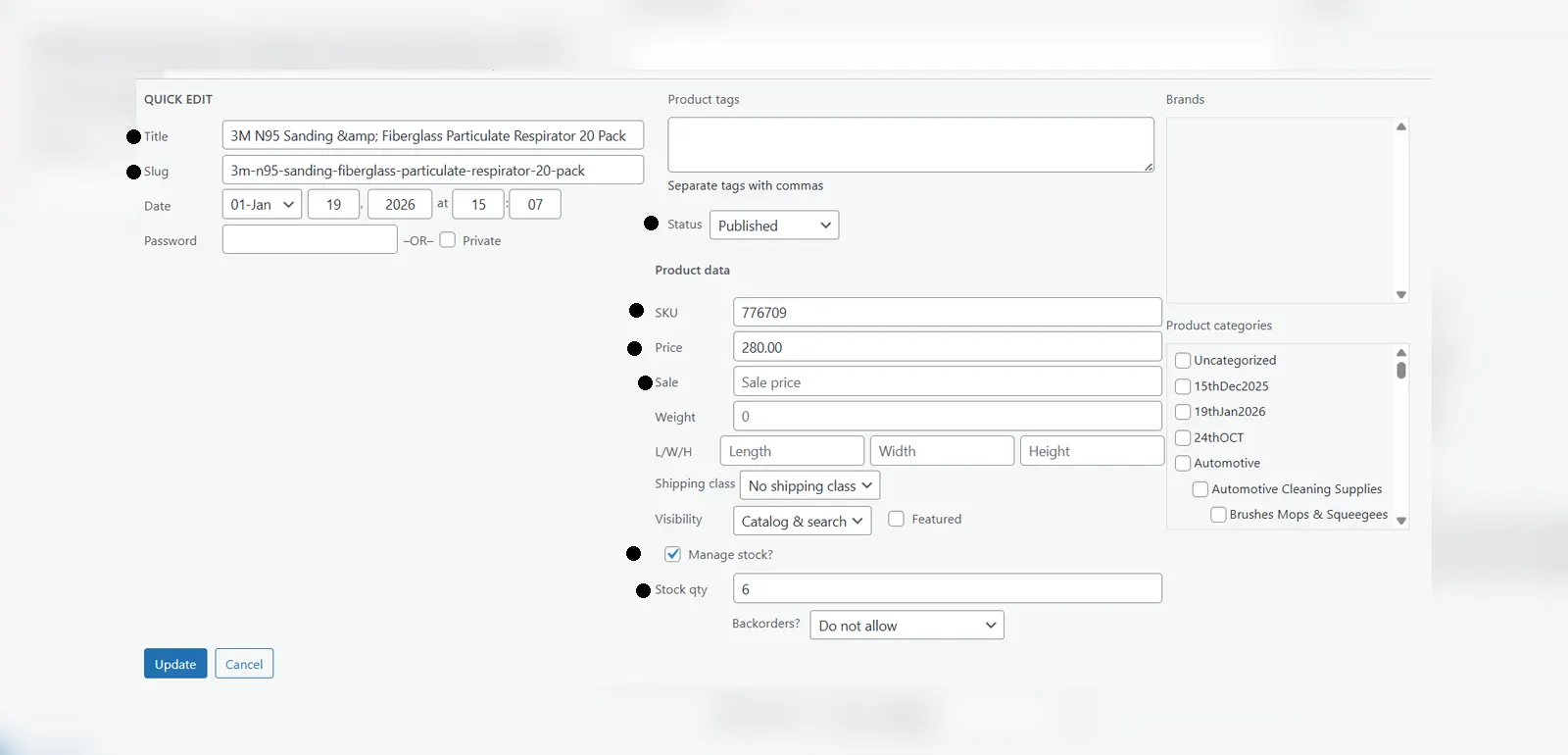Expand the Shipping class dropdown
The height and width of the screenshot is (755, 1568).
click(808, 486)
